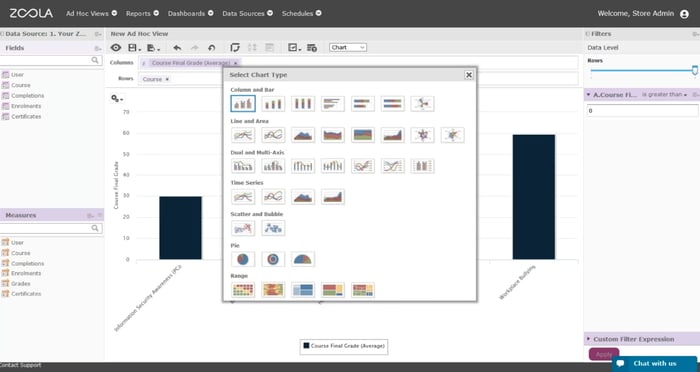
Task: Pick the full Pie chart icon
Action: 243,259
